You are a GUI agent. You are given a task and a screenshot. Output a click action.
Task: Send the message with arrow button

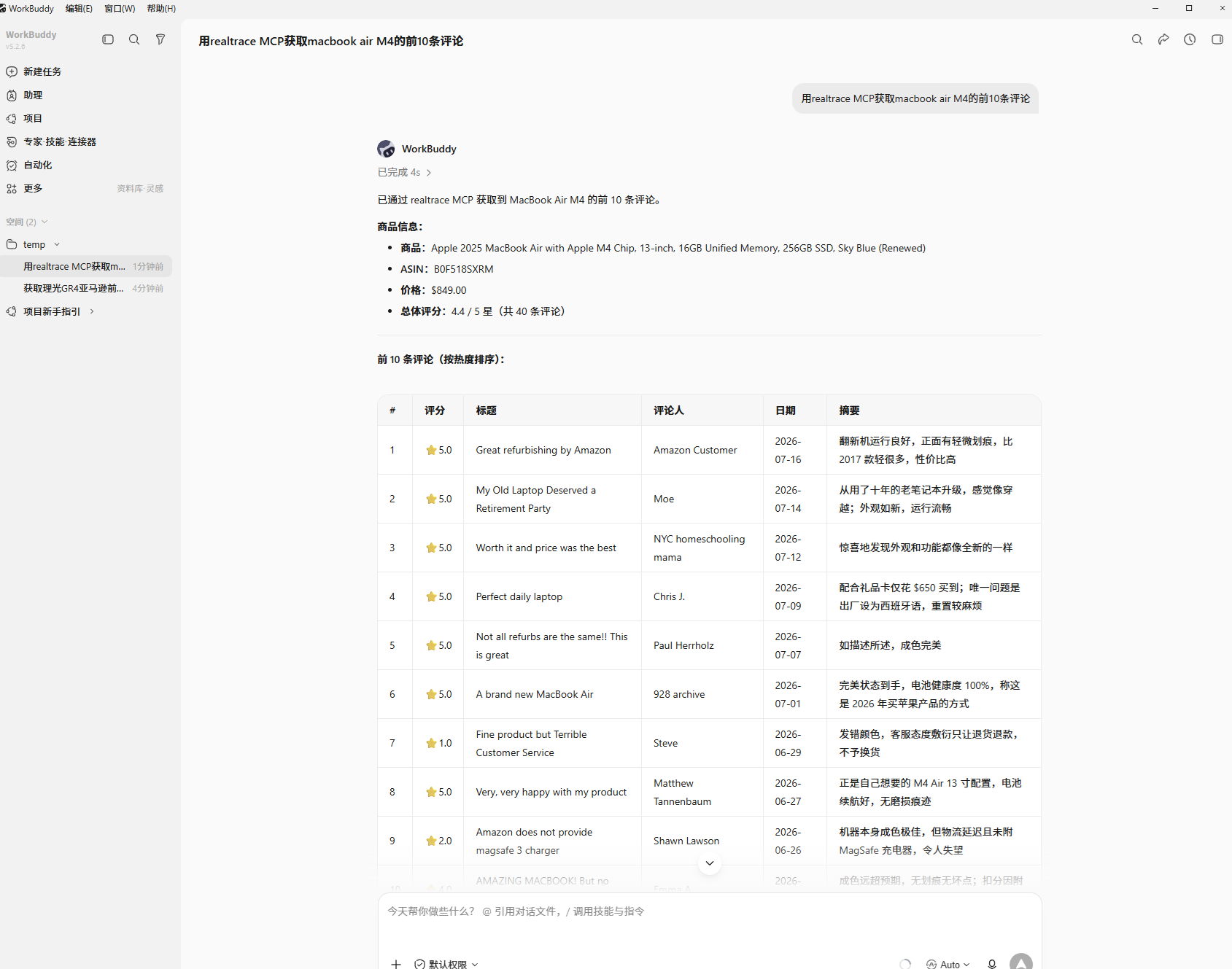pos(1021,962)
